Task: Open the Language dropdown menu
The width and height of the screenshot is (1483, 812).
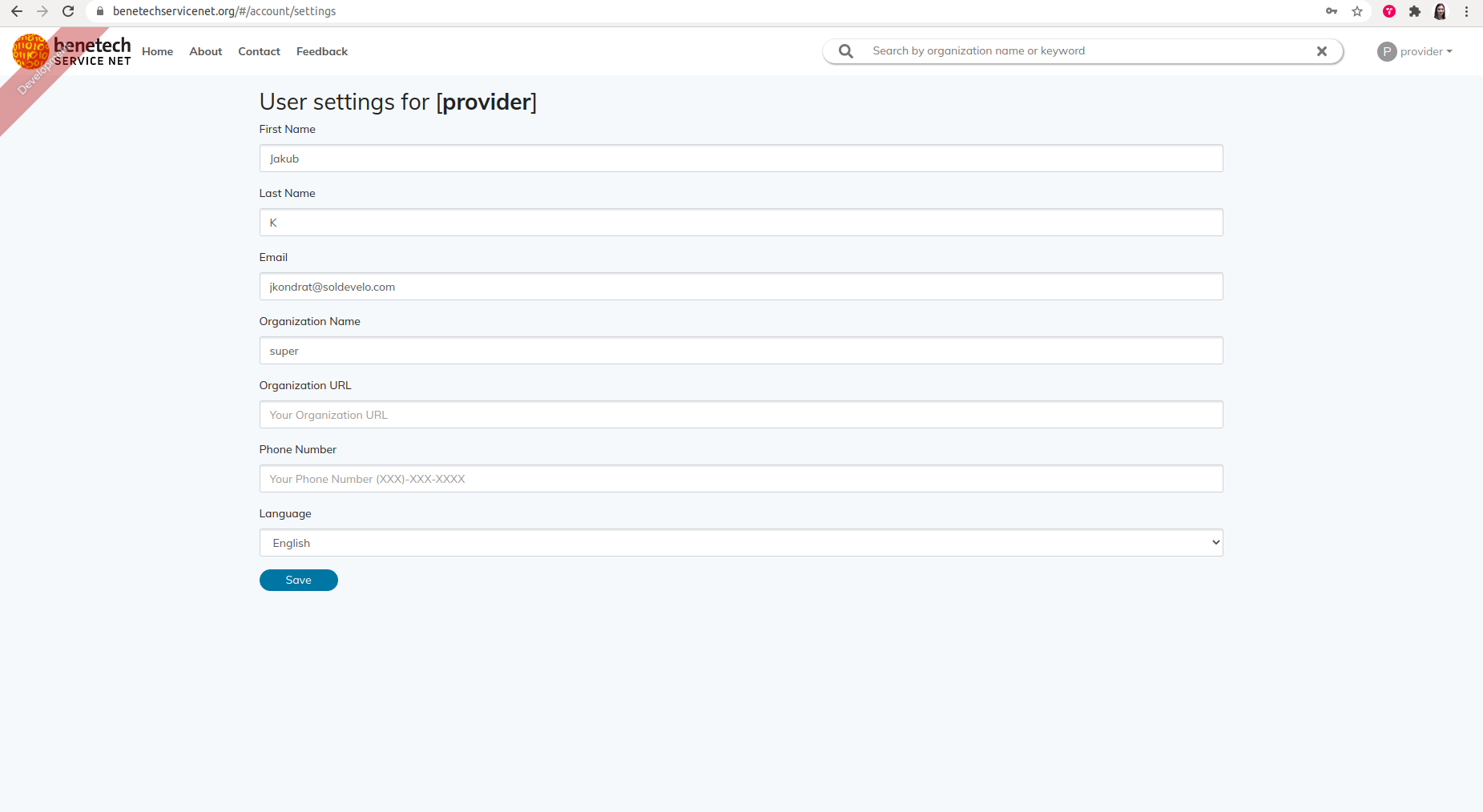Action: coord(740,542)
